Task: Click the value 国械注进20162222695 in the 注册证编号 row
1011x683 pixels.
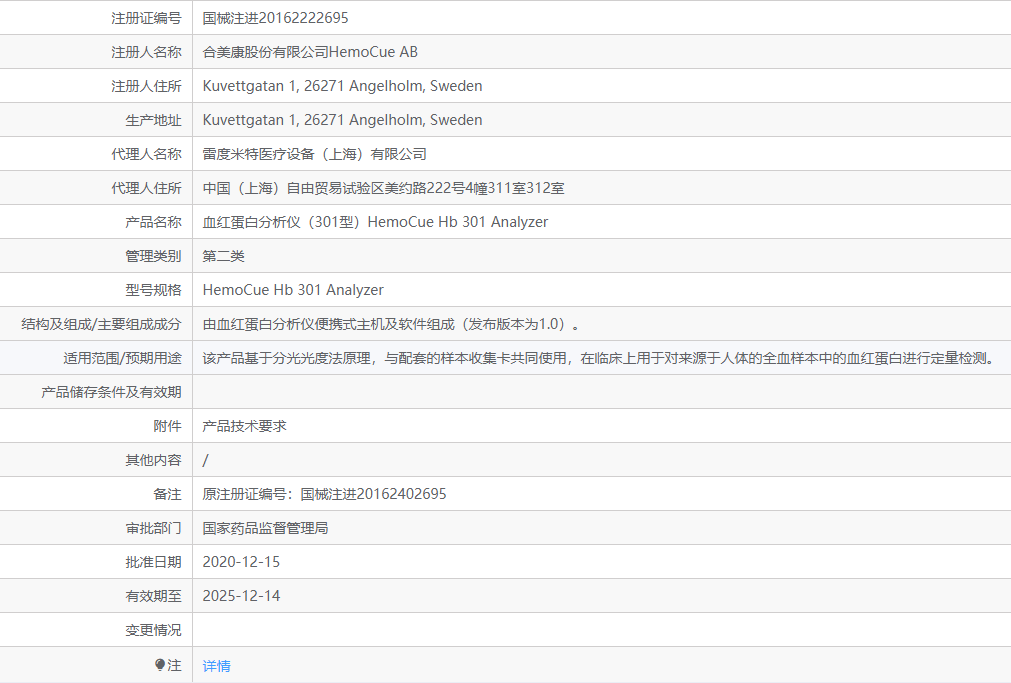Action: 275,18
